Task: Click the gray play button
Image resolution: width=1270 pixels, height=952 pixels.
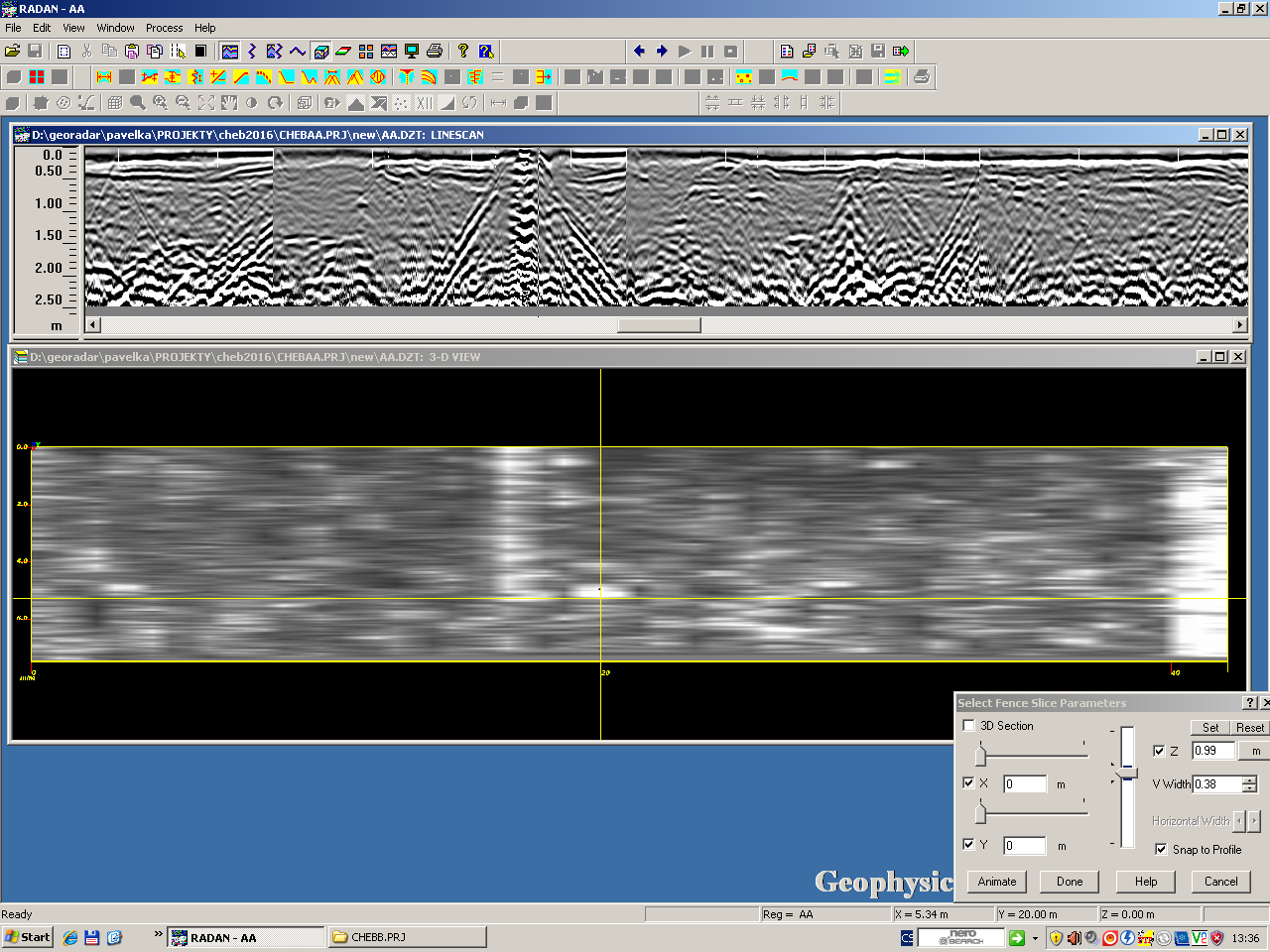Action: point(685,52)
